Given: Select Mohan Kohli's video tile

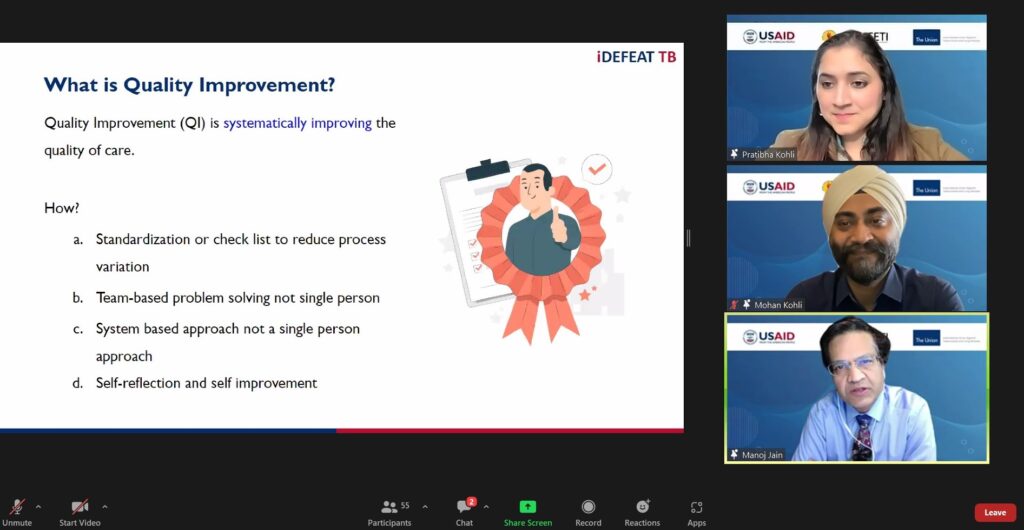Looking at the screenshot, I should point(856,240).
